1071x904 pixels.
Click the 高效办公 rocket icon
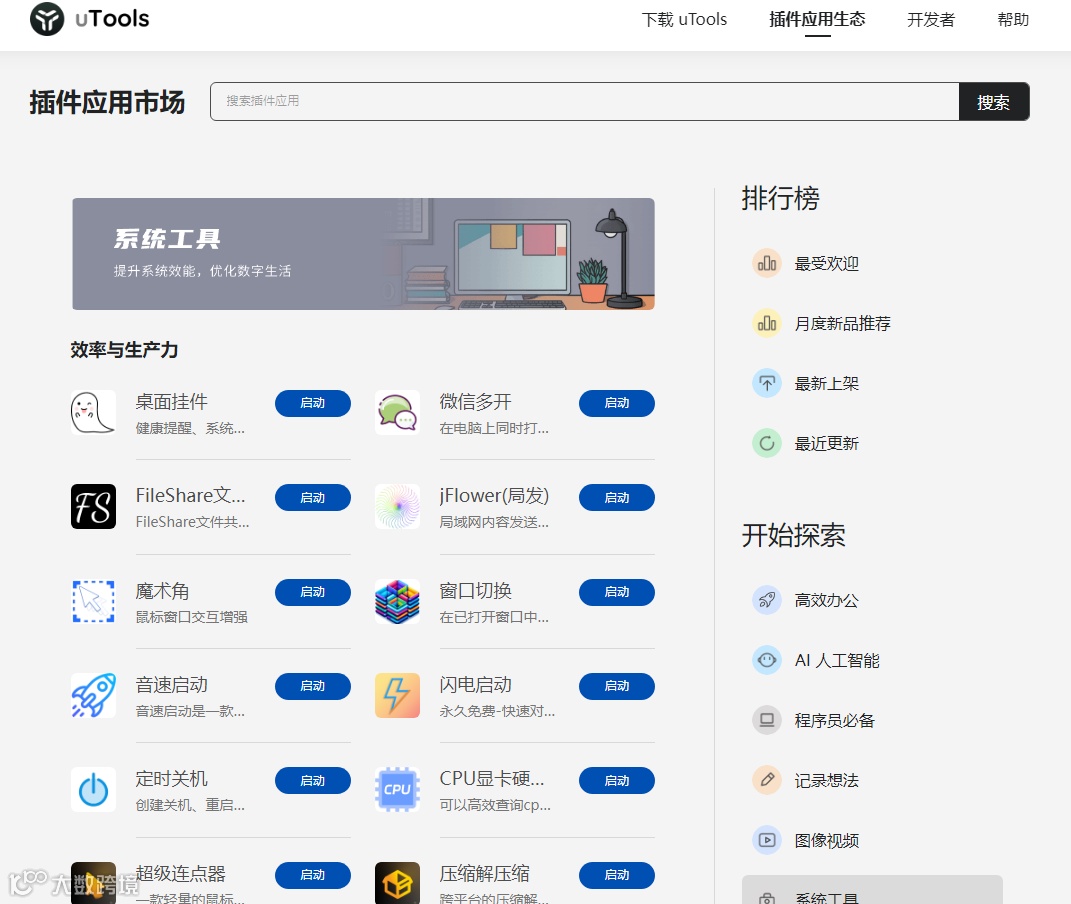click(x=767, y=600)
